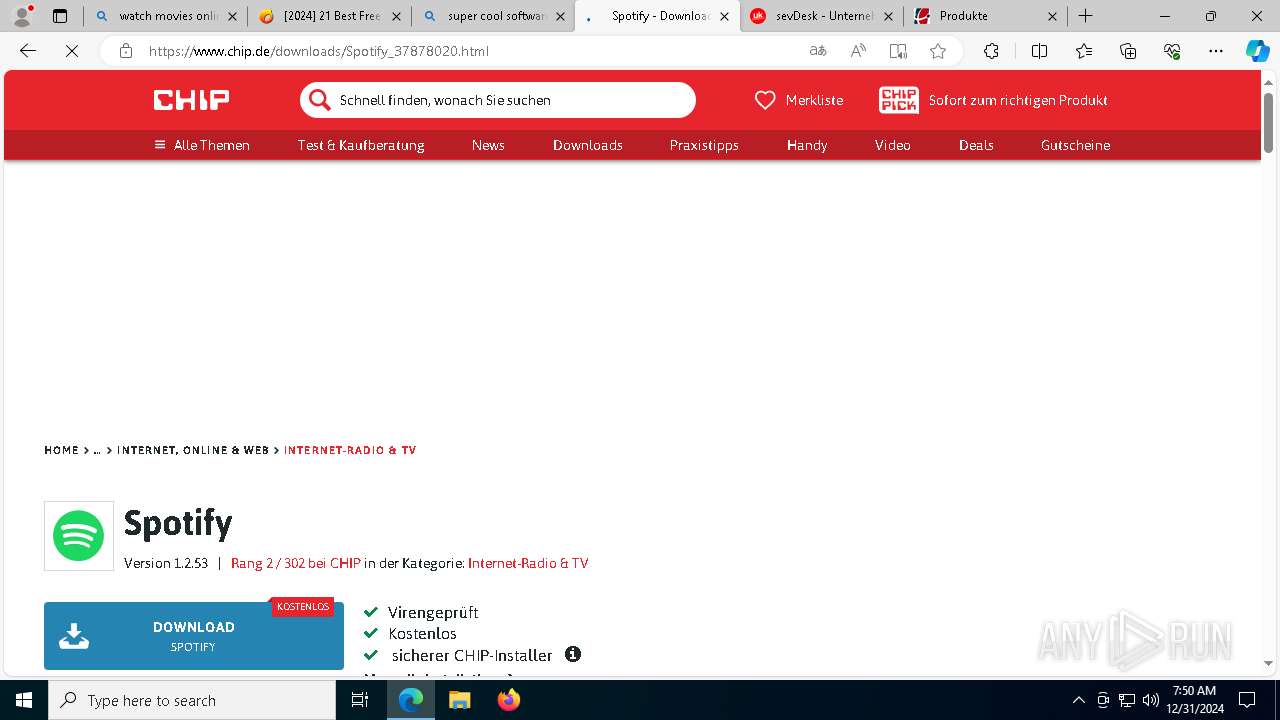Screen dimensions: 1280x720
Task: View site information lock icon
Action: click(126, 51)
